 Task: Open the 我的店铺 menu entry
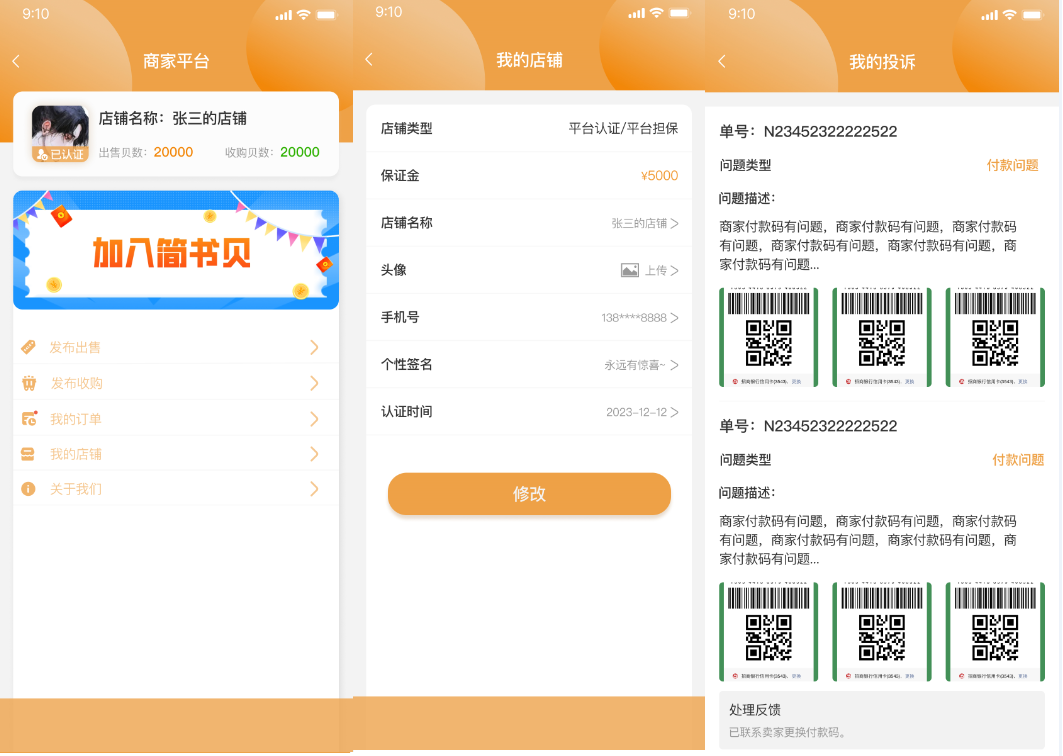coord(176,454)
